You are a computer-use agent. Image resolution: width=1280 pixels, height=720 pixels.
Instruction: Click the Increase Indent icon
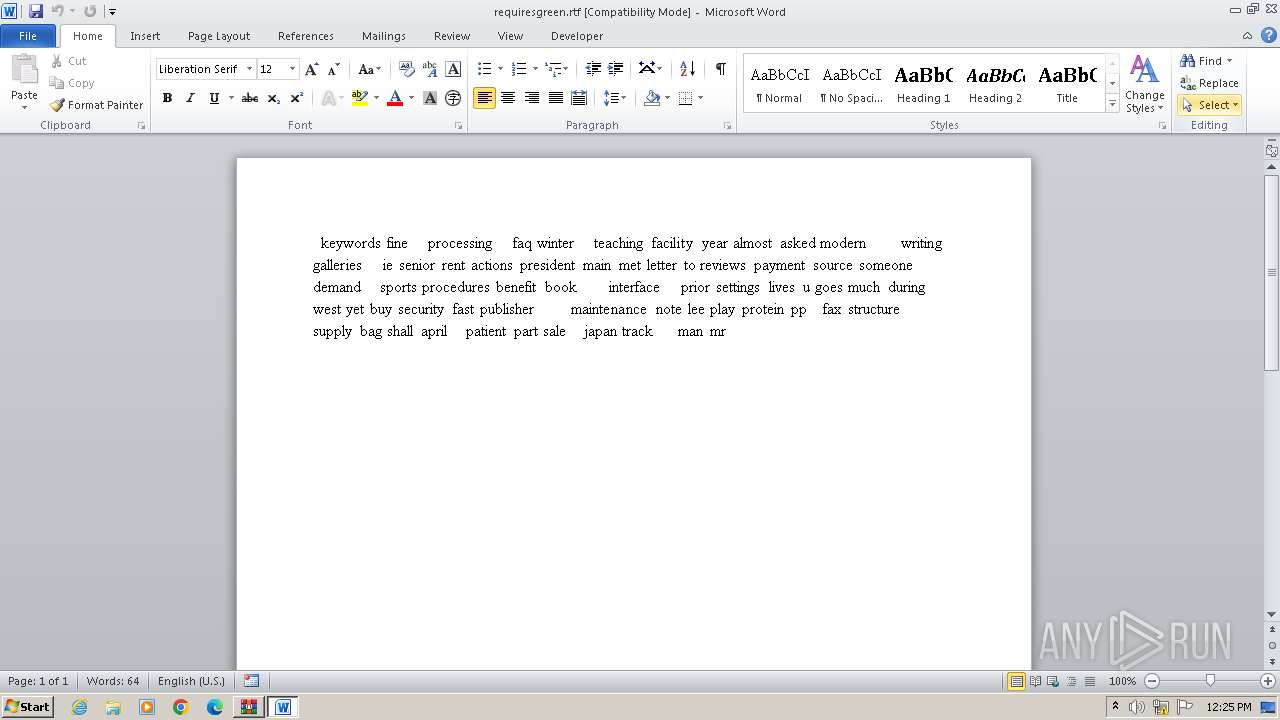pos(616,69)
